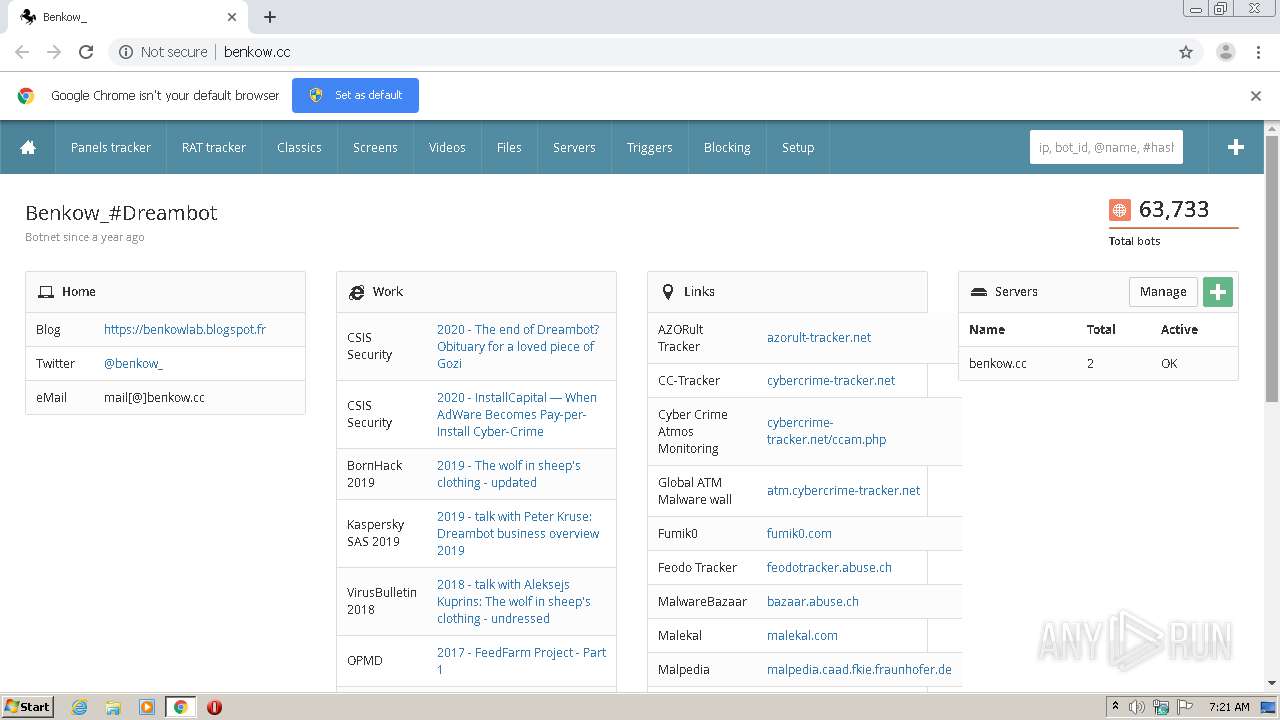Click the ip, bot_id search field
Viewport: 1280px width, 720px height.
pyautogui.click(x=1106, y=147)
